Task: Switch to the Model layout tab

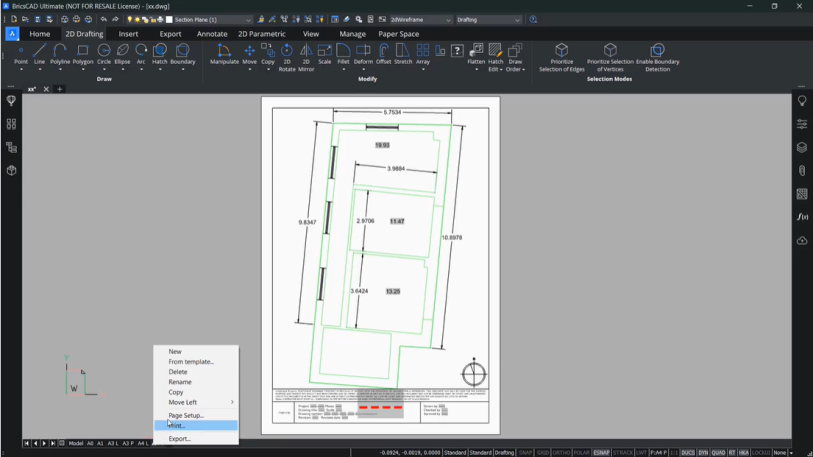Action: (76, 443)
